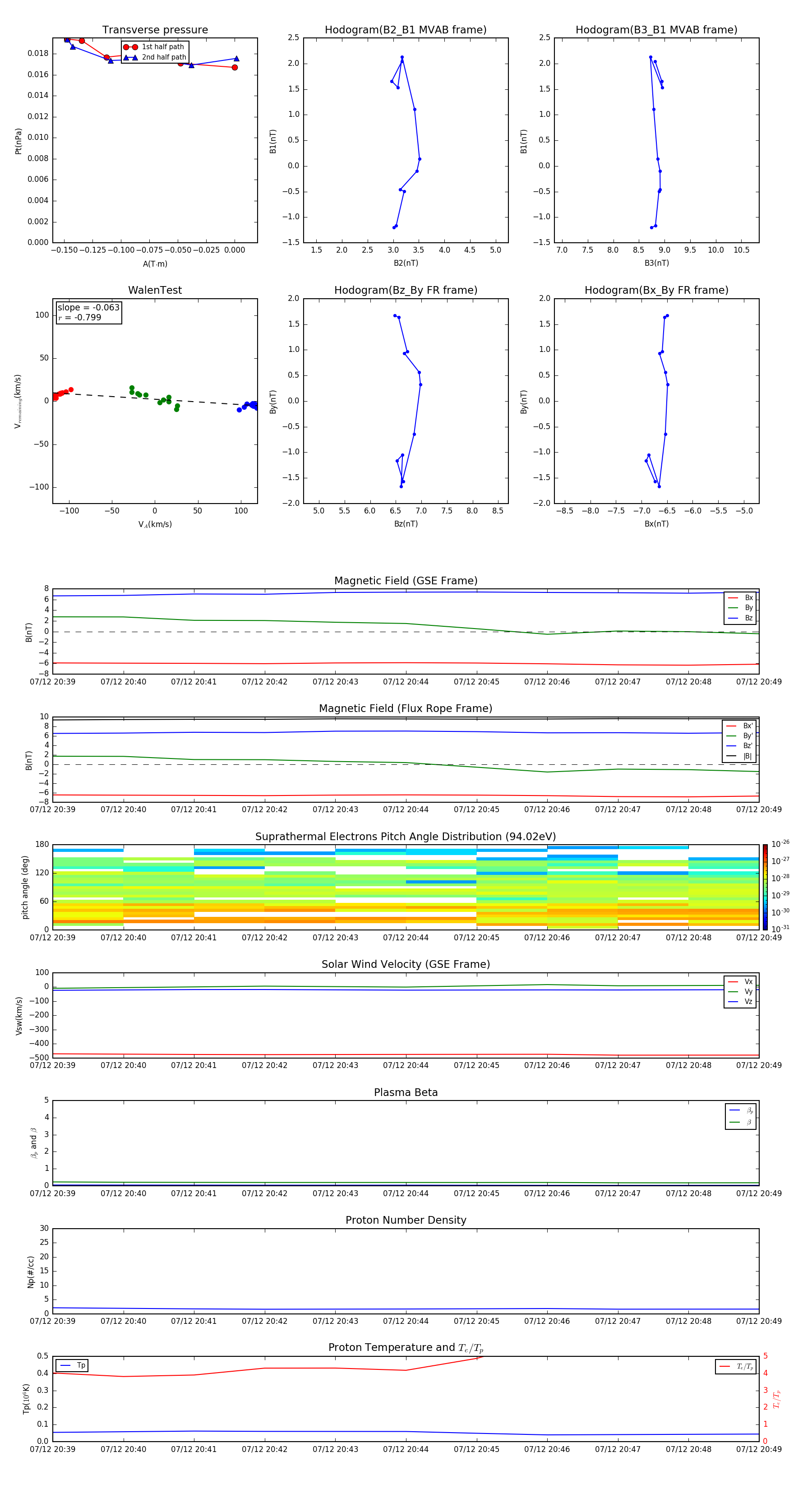Click the 'pitch angle (deg)' axis label

click(x=25, y=887)
